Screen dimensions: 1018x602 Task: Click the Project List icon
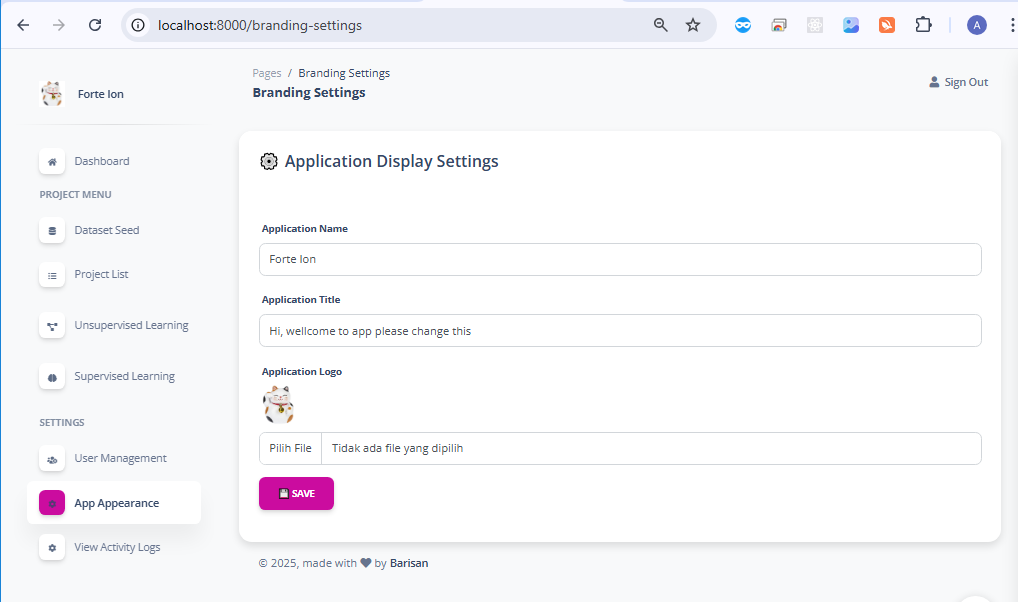(x=52, y=275)
